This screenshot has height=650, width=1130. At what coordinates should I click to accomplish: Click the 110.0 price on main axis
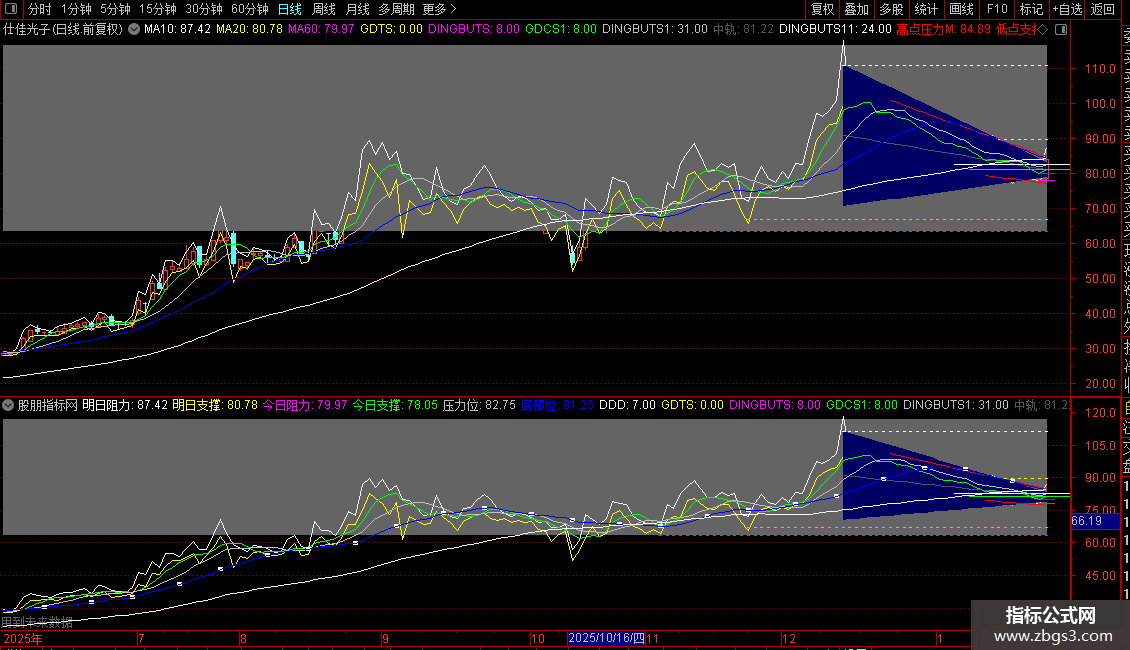1100,68
